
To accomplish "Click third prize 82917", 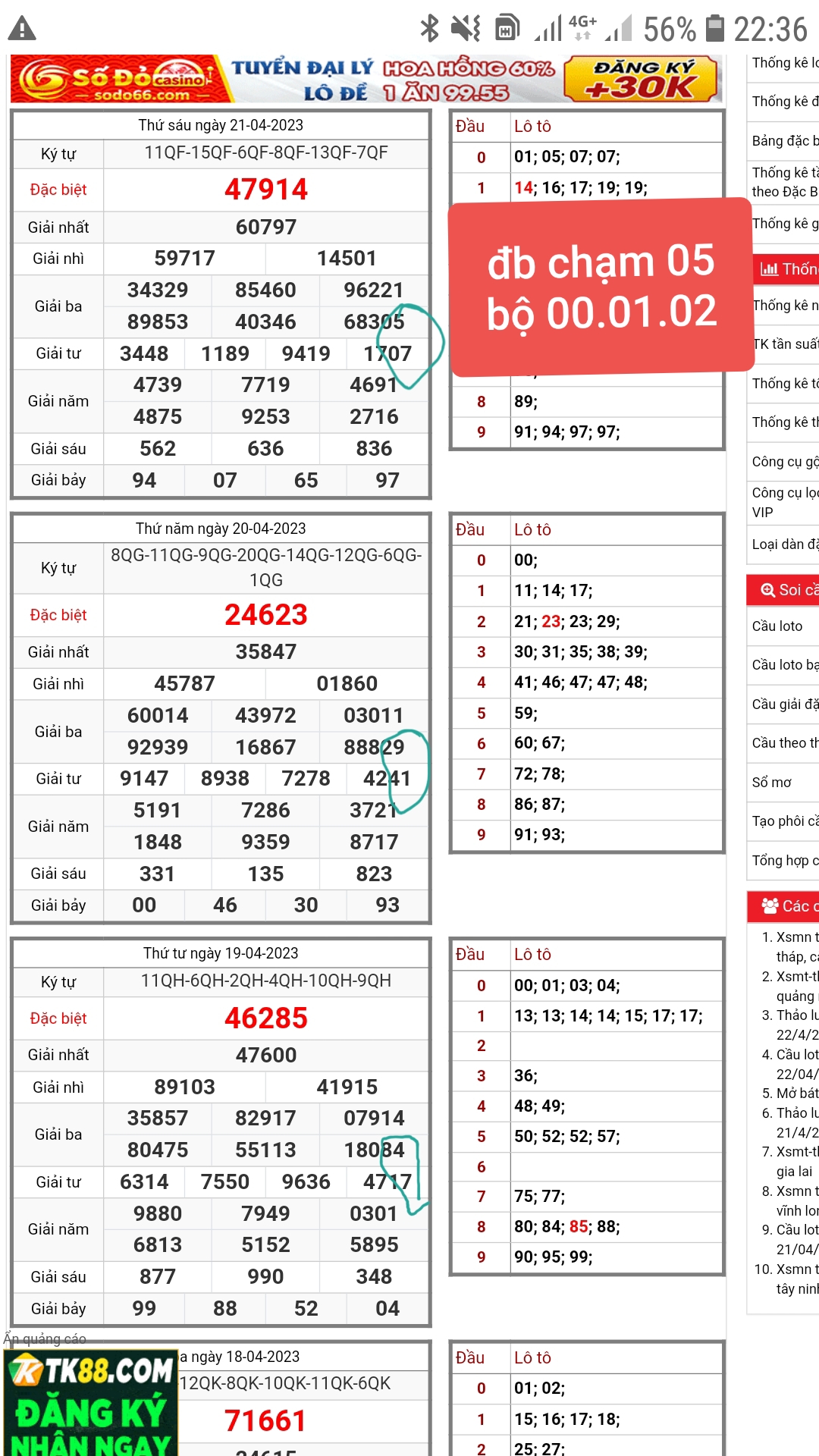I will pos(266,1119).
